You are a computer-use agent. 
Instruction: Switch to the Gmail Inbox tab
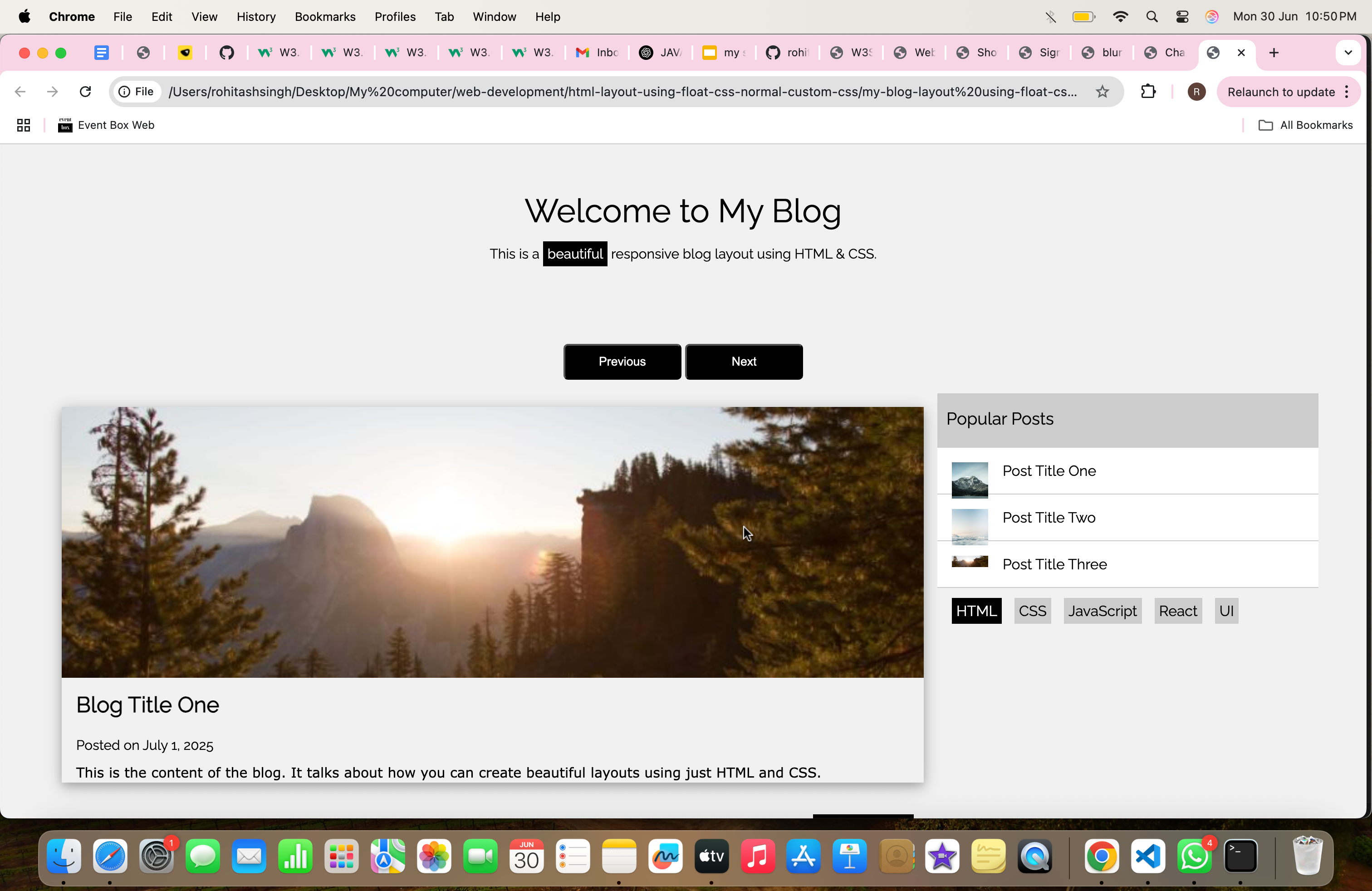(597, 53)
